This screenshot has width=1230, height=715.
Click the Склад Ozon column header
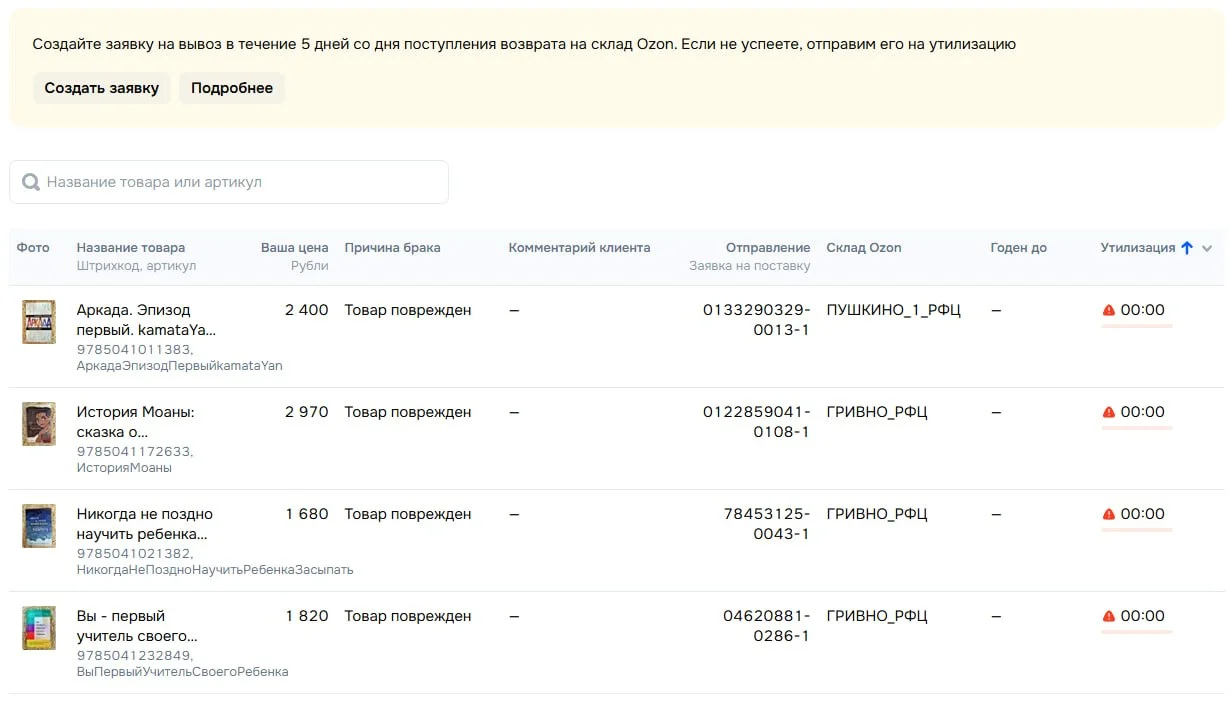point(864,248)
